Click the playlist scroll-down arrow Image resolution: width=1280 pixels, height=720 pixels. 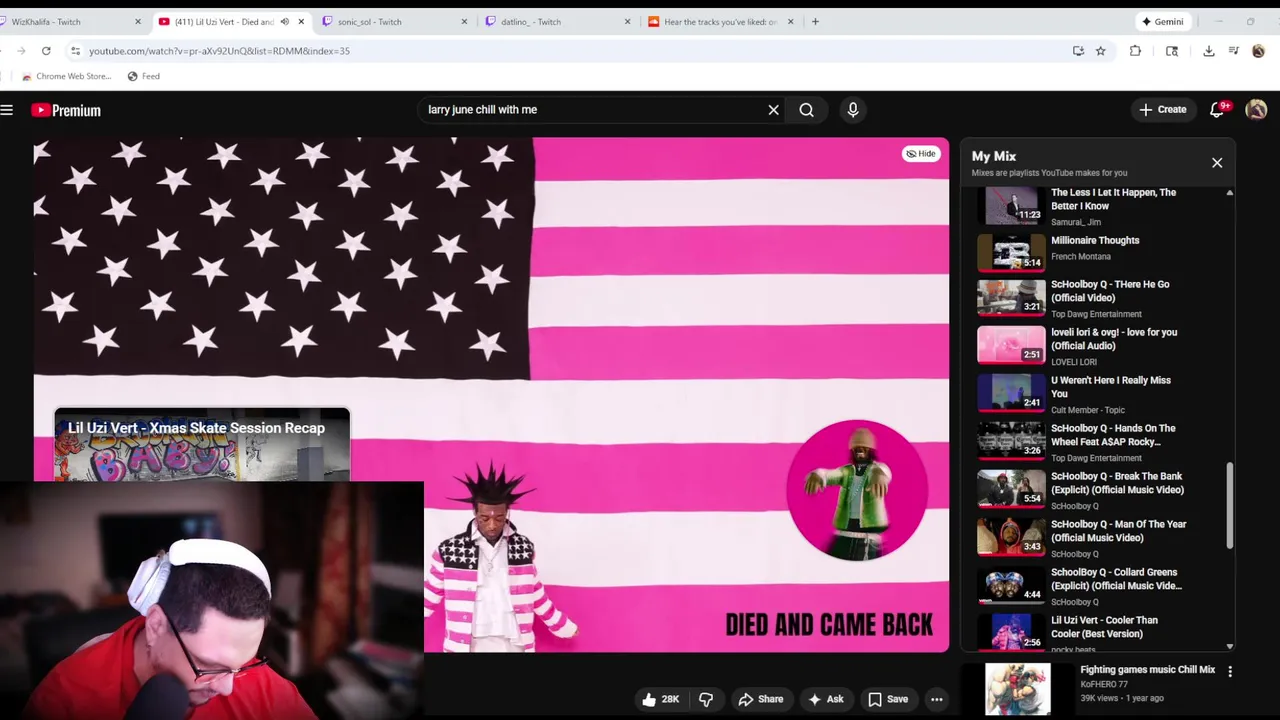point(1229,646)
